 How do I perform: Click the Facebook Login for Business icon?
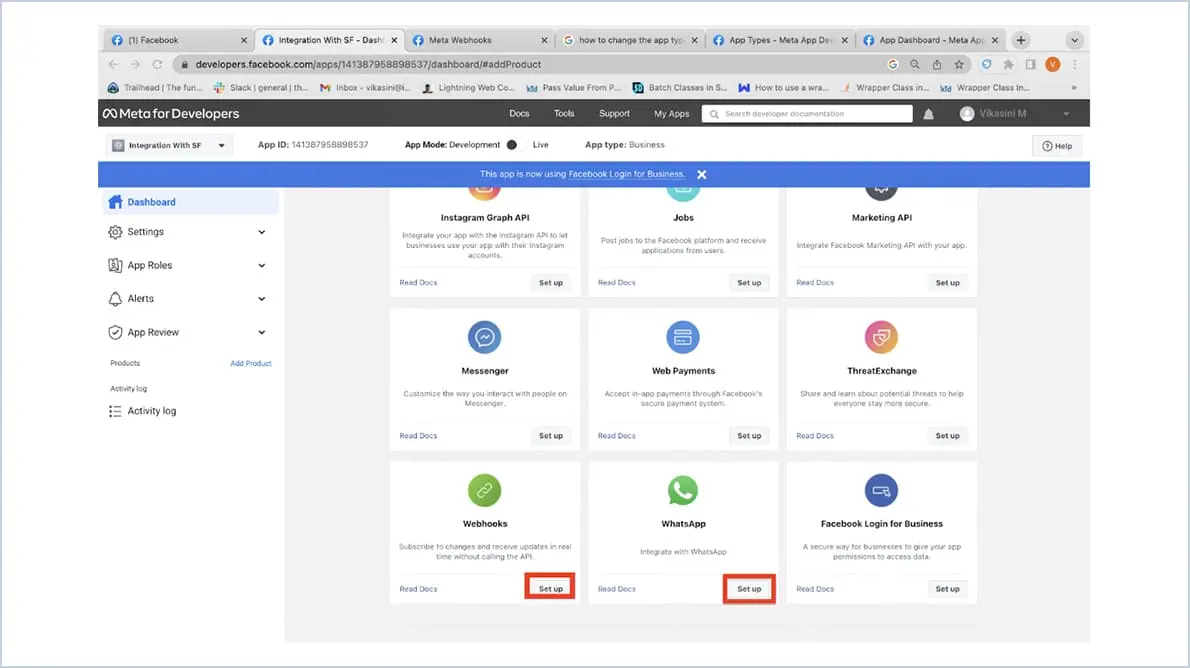pyautogui.click(x=881, y=490)
